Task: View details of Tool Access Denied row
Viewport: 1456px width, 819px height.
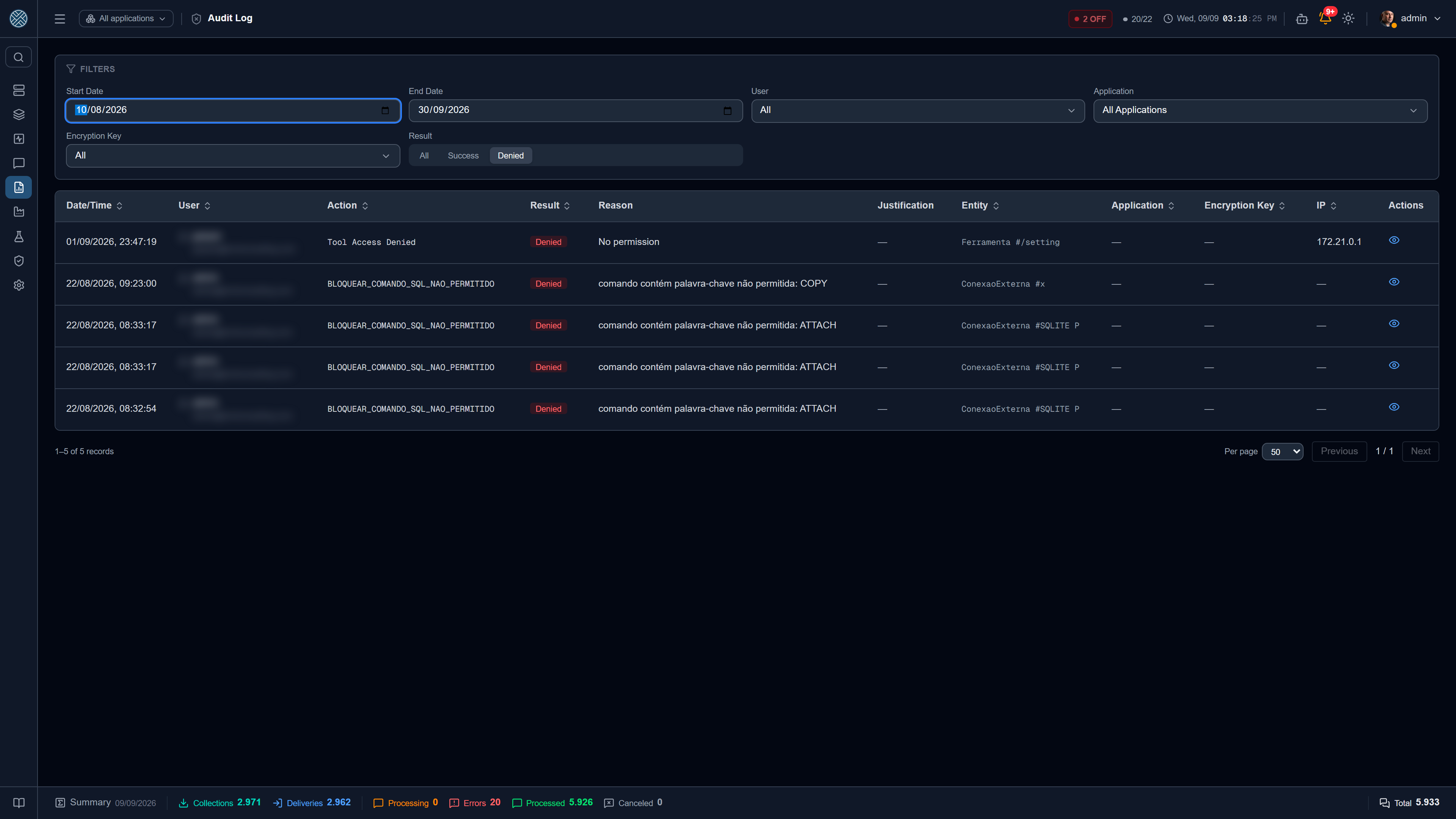Action: [x=1395, y=240]
